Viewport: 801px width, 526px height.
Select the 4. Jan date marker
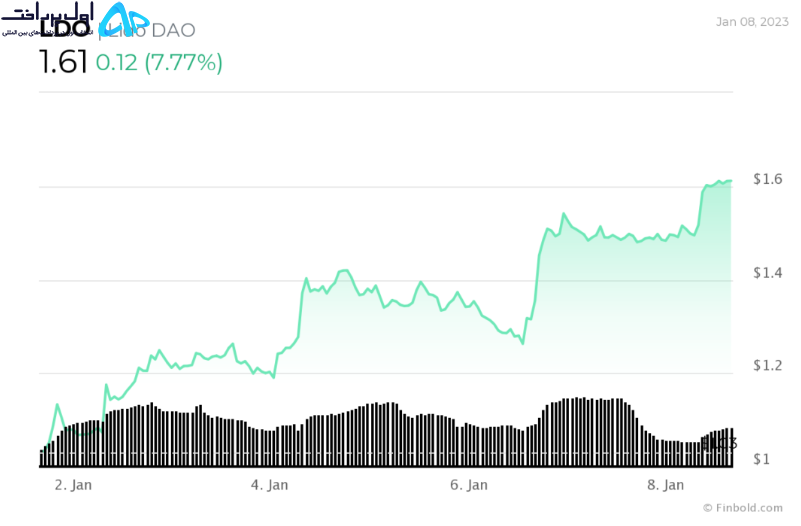pos(269,485)
